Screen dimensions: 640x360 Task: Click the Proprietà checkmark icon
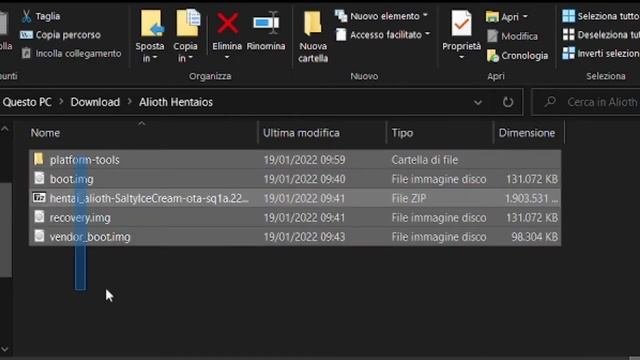(x=461, y=24)
